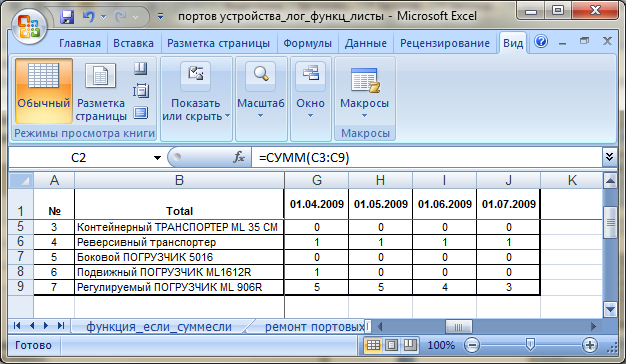Select column A header
Viewport: 626px width, 364px height.
pyautogui.click(x=54, y=180)
